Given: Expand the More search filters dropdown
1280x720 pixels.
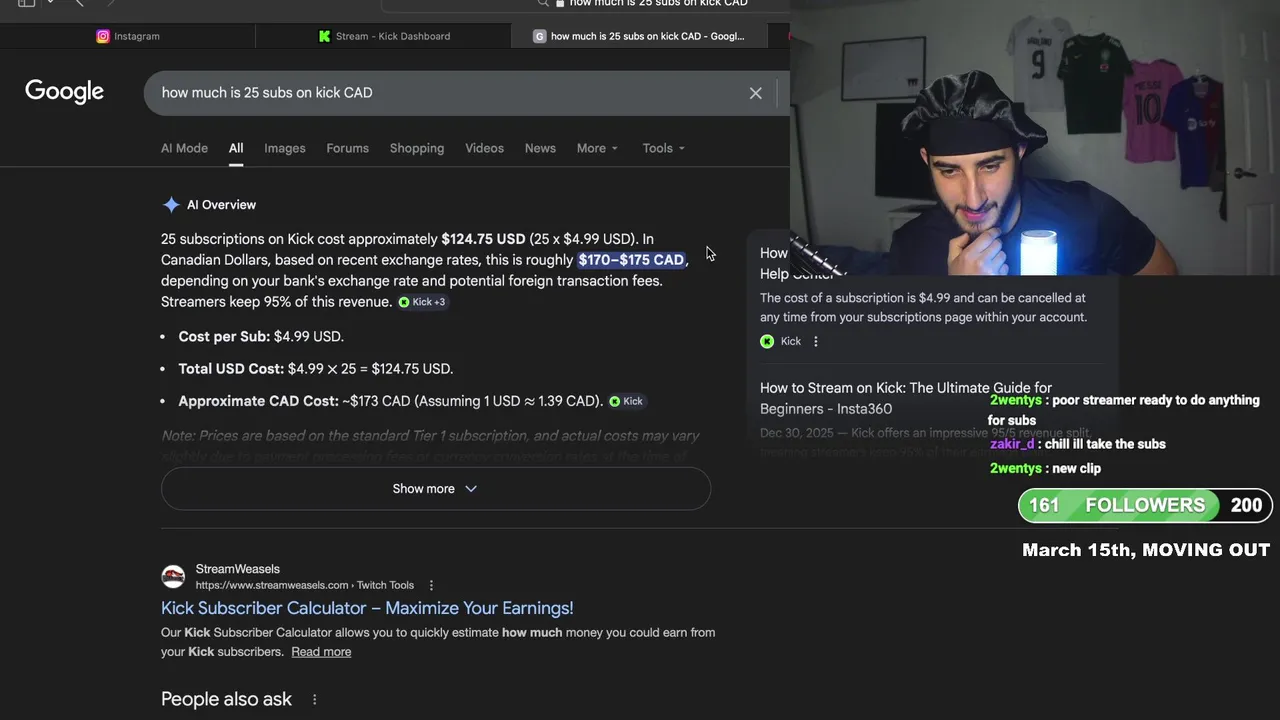Looking at the screenshot, I should (597, 148).
